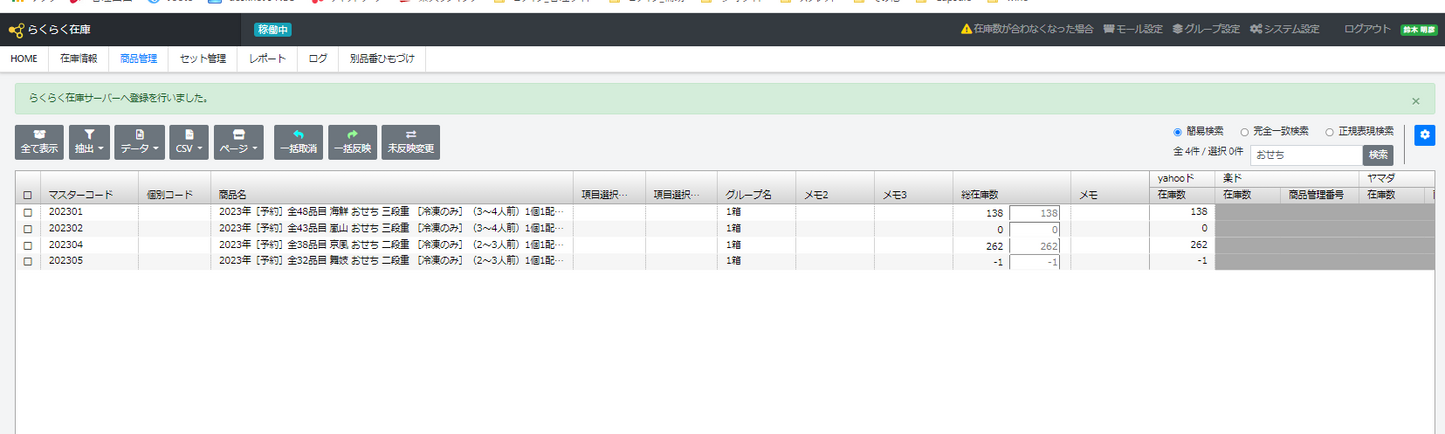
Task: Select 簡易検索 radio button
Action: (1176, 131)
